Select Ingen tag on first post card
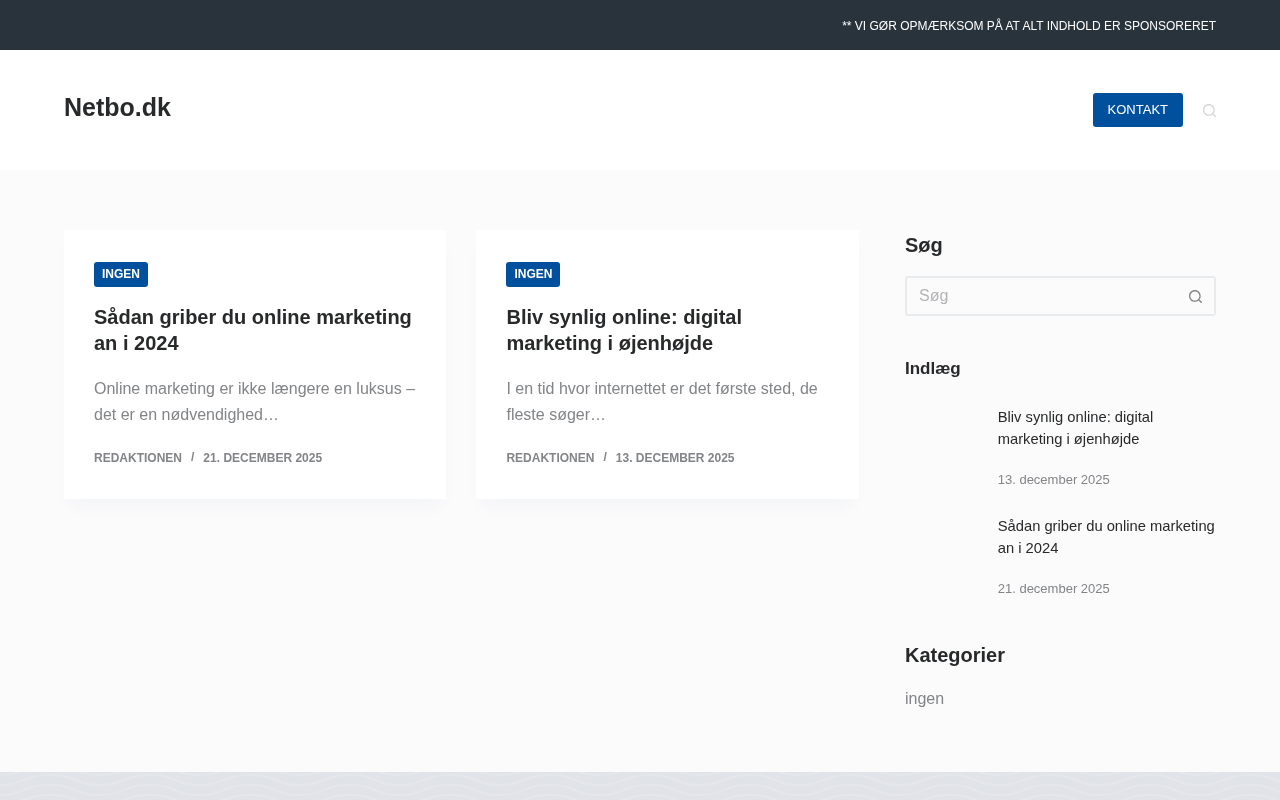The width and height of the screenshot is (1280, 800). (121, 274)
